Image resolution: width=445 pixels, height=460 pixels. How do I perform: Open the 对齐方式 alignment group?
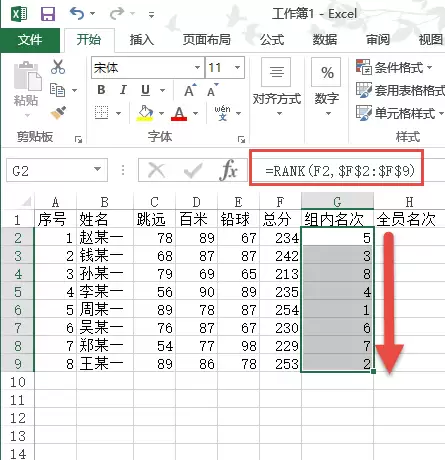click(276, 87)
